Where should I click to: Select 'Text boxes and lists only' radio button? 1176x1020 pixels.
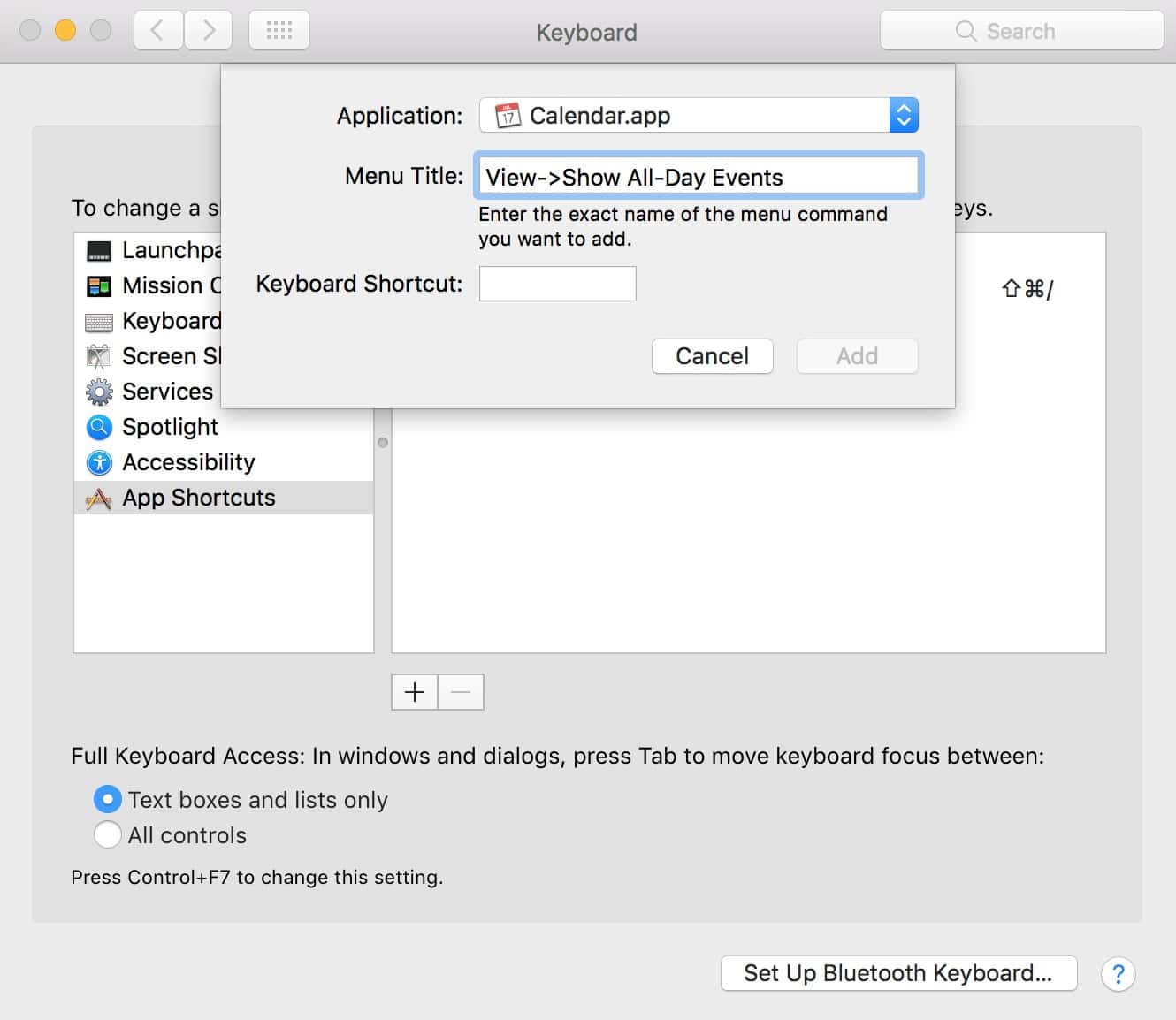tap(108, 799)
